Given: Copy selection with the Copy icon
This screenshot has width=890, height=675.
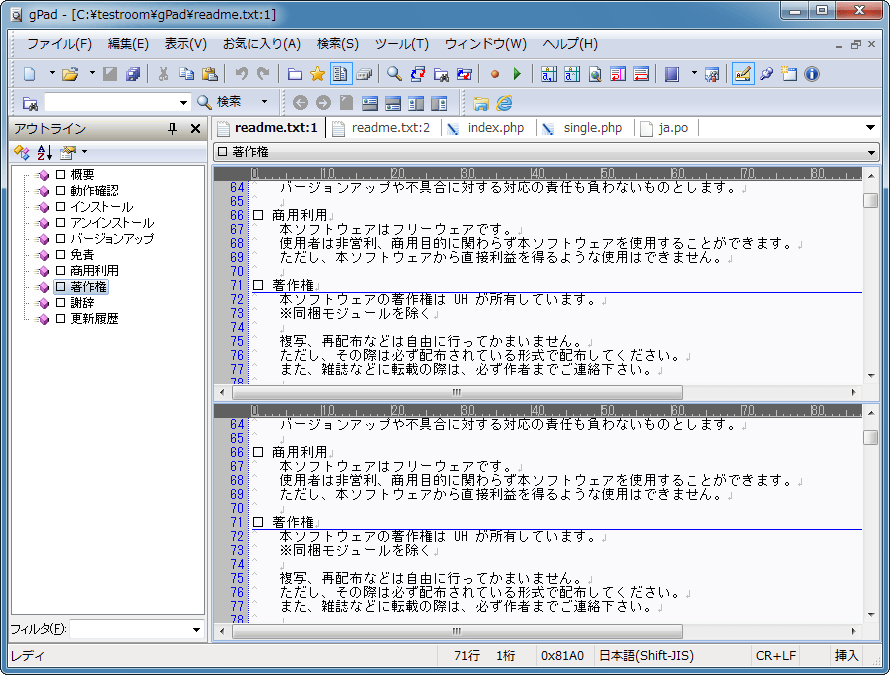Looking at the screenshot, I should pyautogui.click(x=187, y=74).
